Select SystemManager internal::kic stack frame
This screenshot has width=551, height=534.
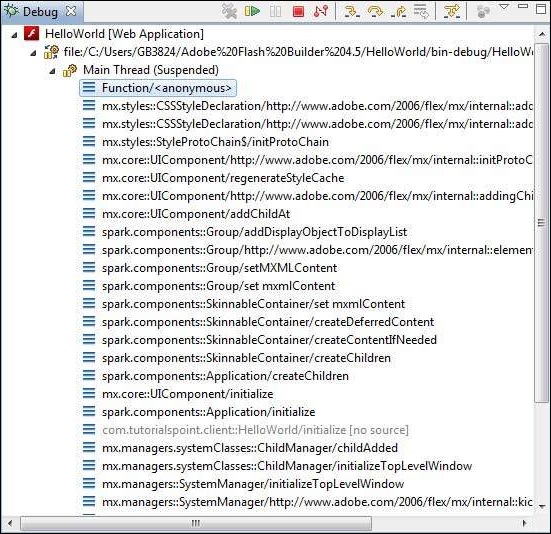(x=317, y=502)
